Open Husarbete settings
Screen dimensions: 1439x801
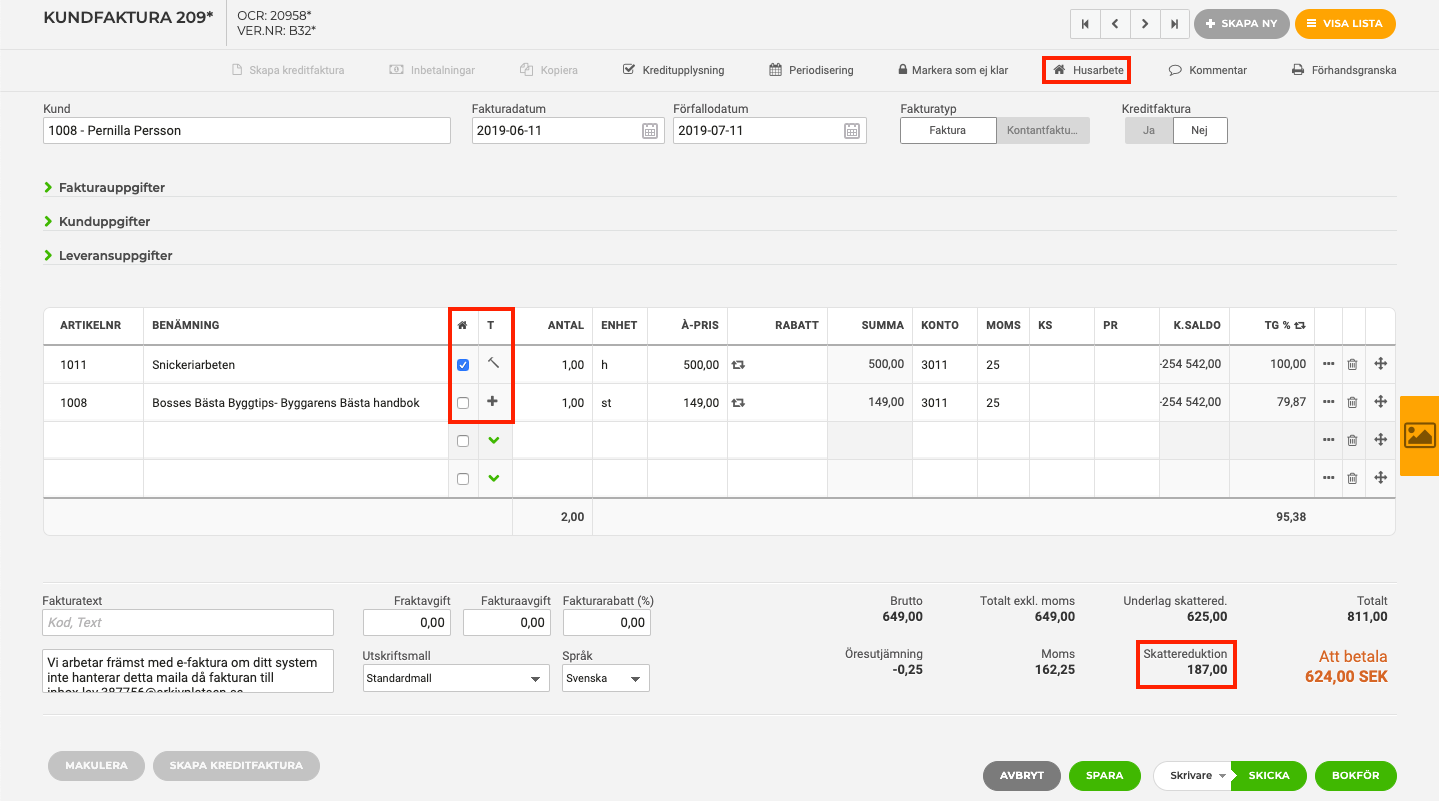1088,70
